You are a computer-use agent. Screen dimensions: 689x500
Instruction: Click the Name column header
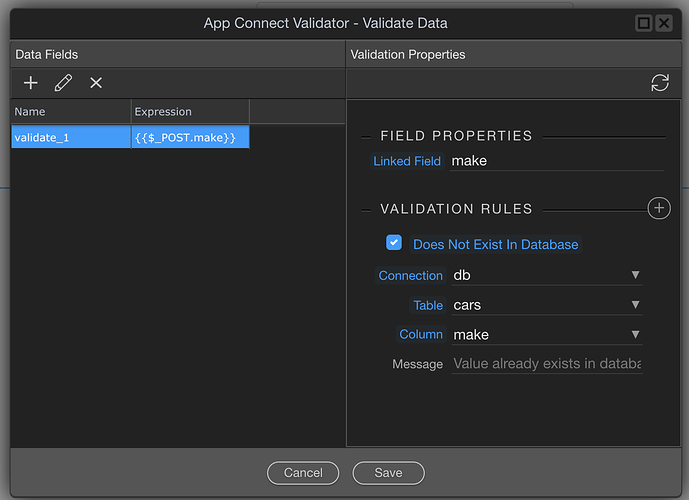click(71, 112)
